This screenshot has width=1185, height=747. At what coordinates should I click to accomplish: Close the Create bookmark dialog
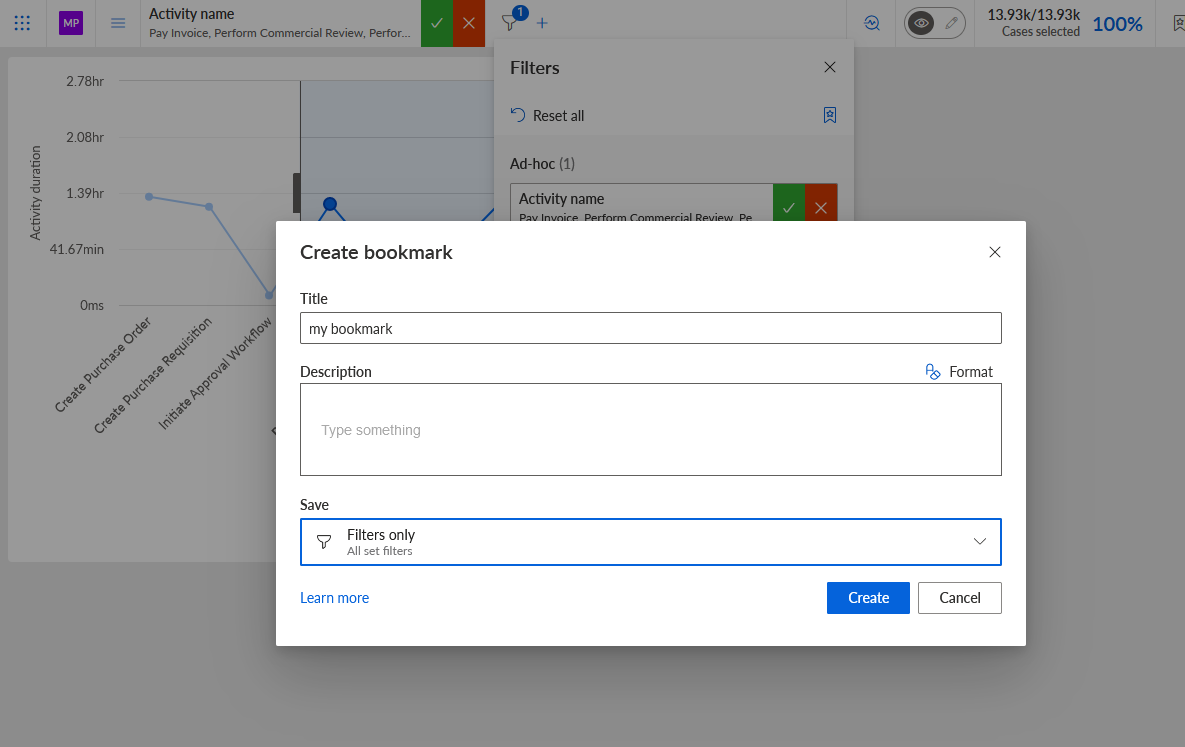pos(995,253)
